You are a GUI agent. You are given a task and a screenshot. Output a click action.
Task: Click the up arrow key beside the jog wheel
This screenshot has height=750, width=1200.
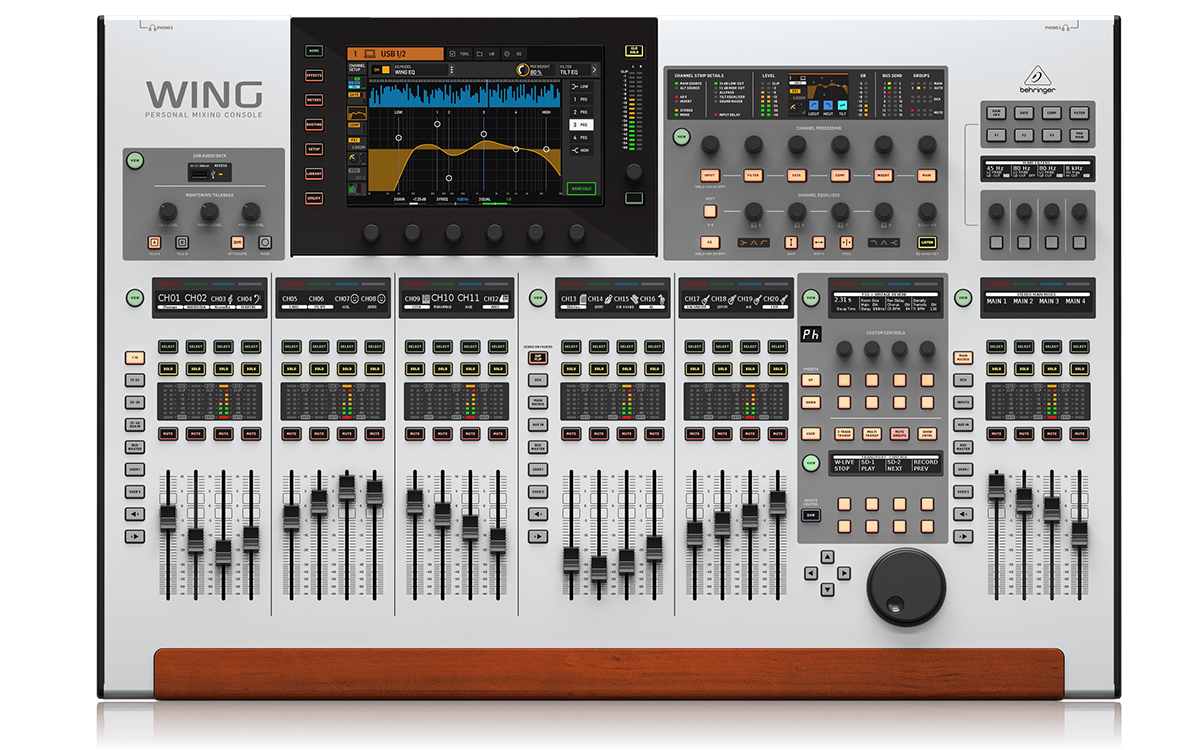(826, 556)
